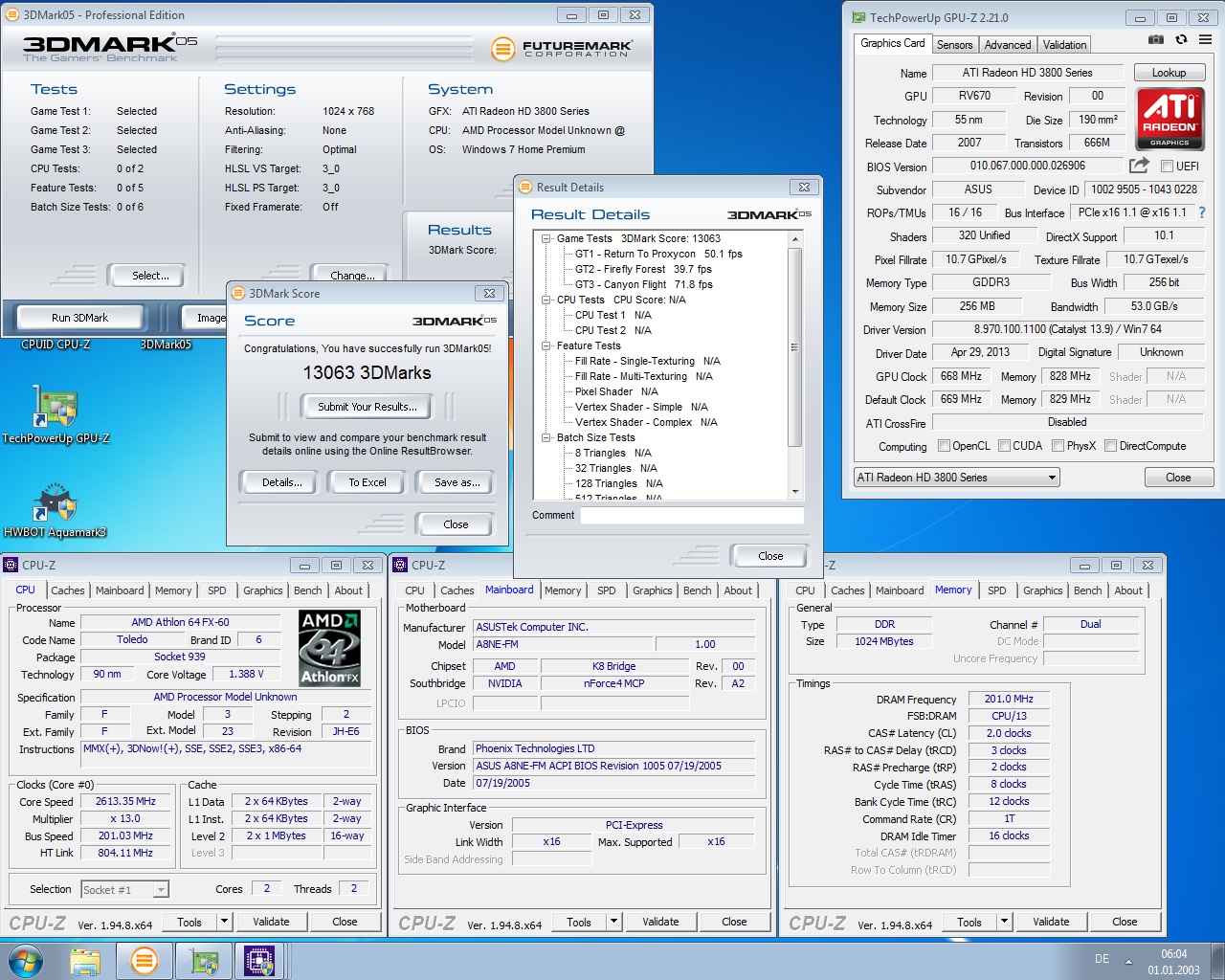The image size is (1225, 980).
Task: Toggle the UEFI checkbox in GPU-Z
Action: click(x=1168, y=166)
